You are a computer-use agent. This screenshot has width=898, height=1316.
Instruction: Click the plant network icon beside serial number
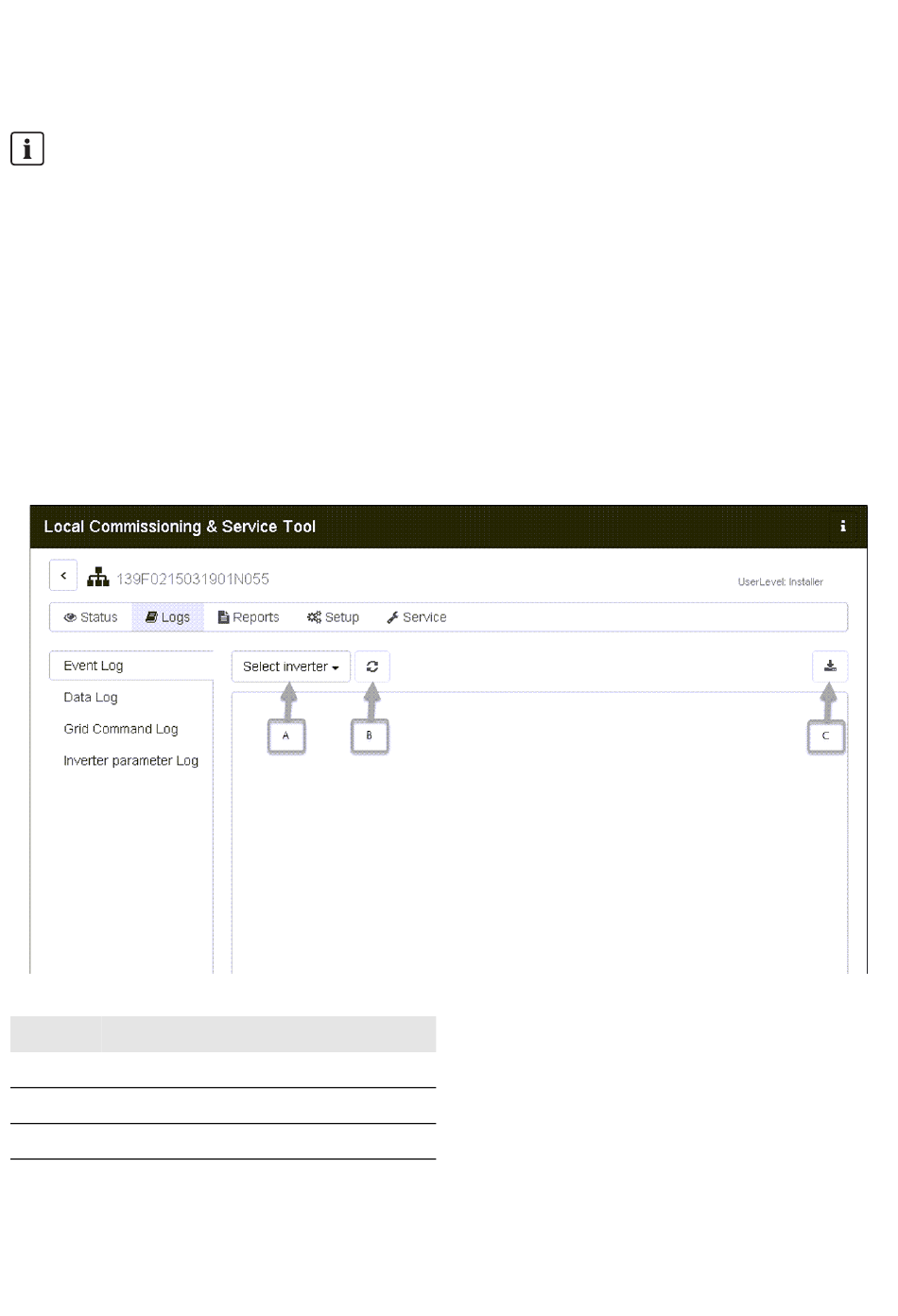click(98, 578)
